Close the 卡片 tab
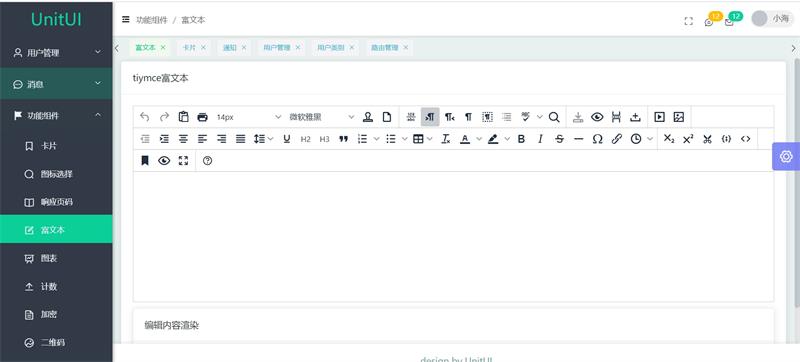 click(203, 47)
